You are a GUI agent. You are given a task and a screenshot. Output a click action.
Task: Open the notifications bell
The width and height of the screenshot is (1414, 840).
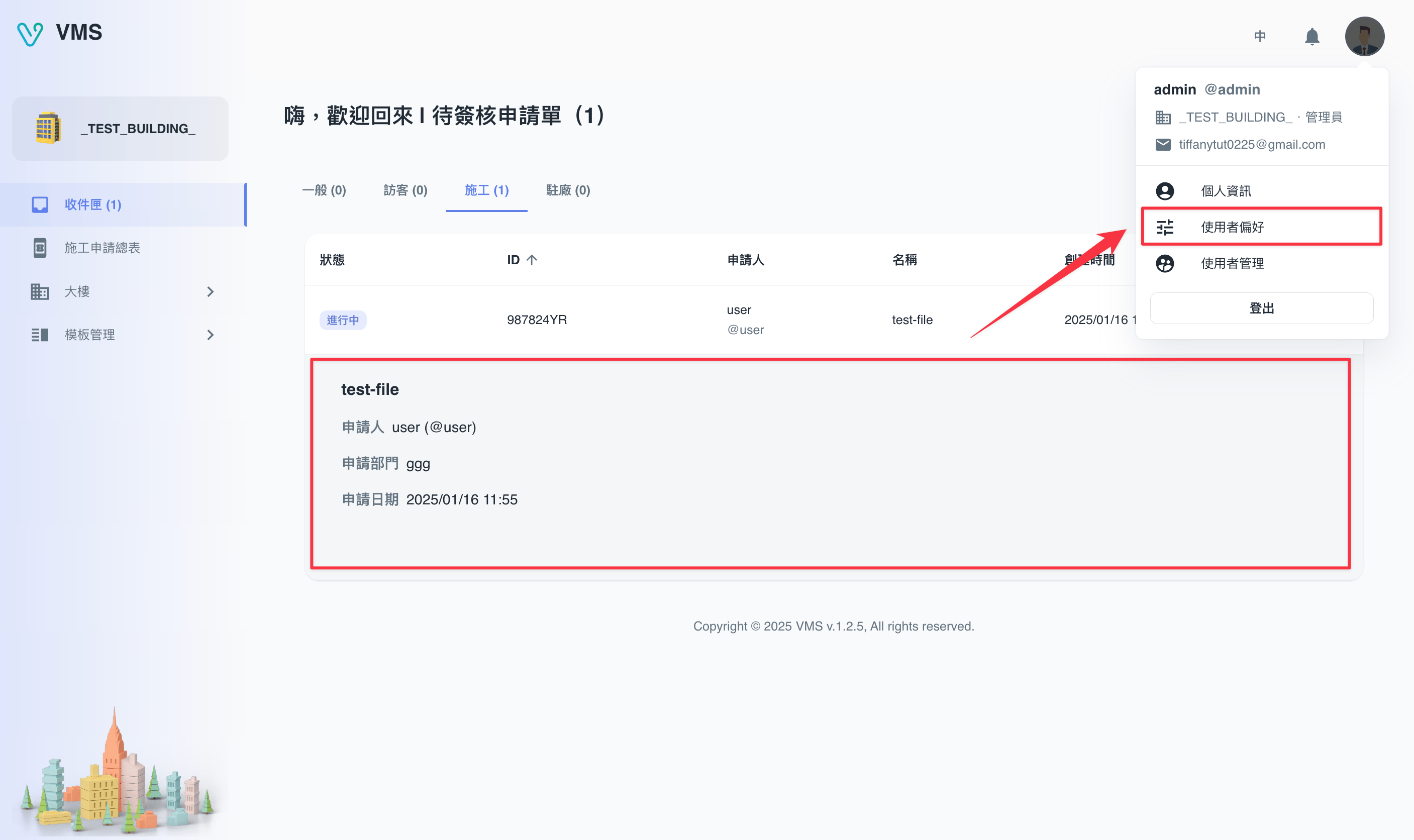1311,37
